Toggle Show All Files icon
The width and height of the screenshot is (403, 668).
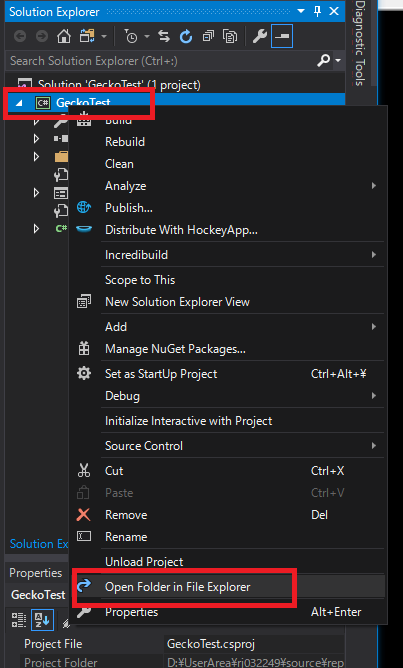click(230, 37)
